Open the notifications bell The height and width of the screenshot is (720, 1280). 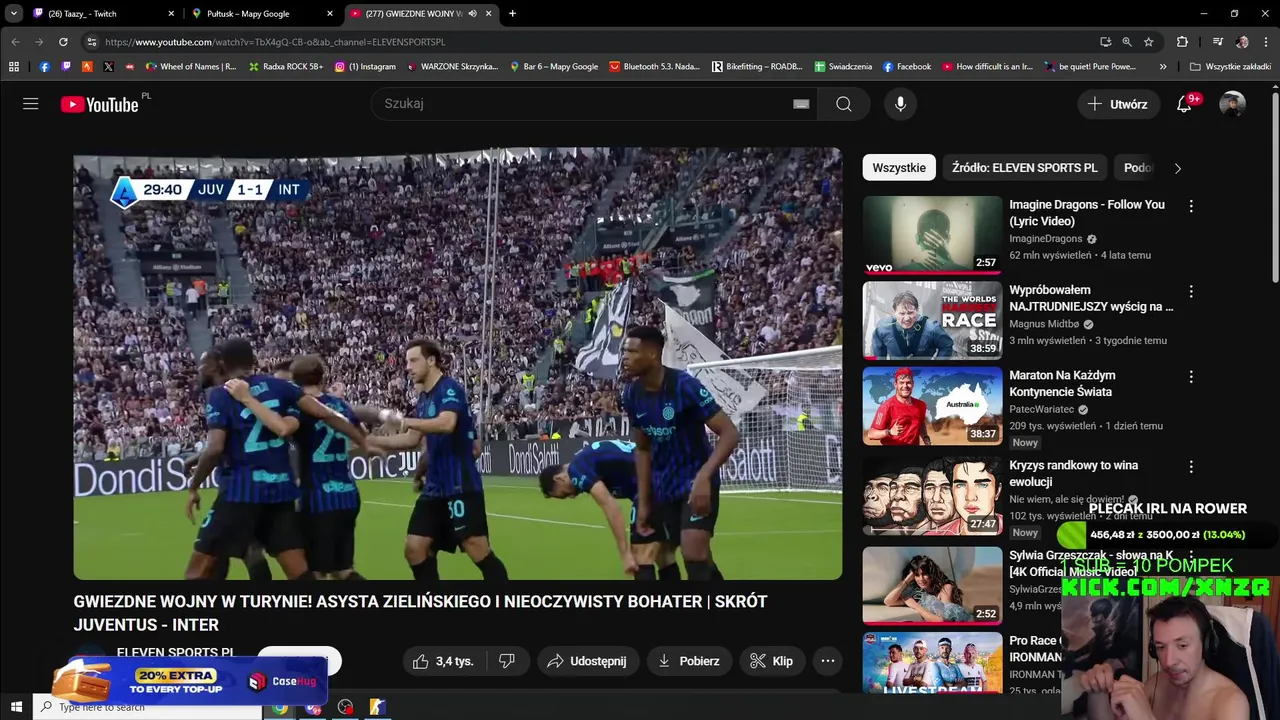pos(1184,104)
